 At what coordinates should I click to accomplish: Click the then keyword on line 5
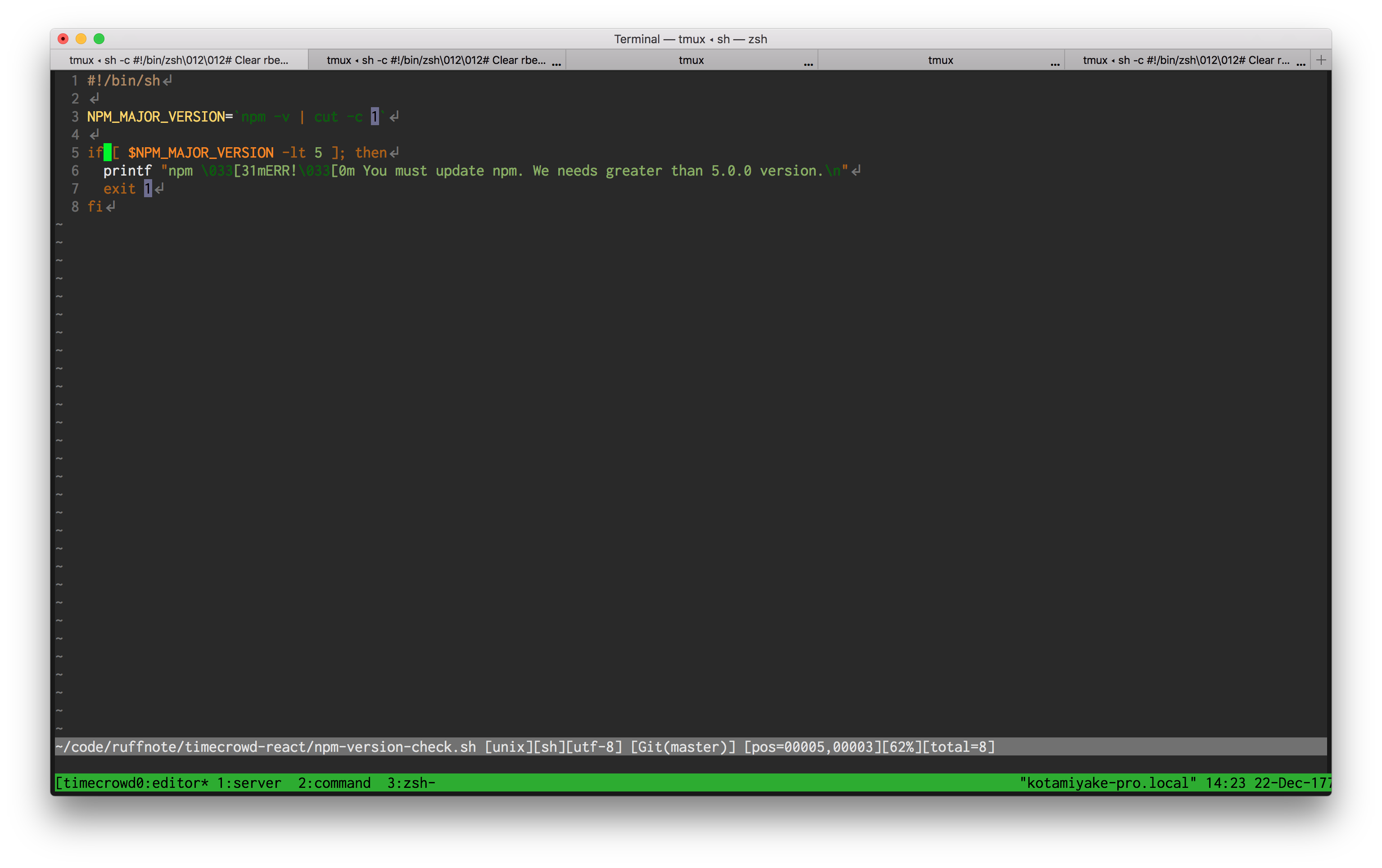371,153
